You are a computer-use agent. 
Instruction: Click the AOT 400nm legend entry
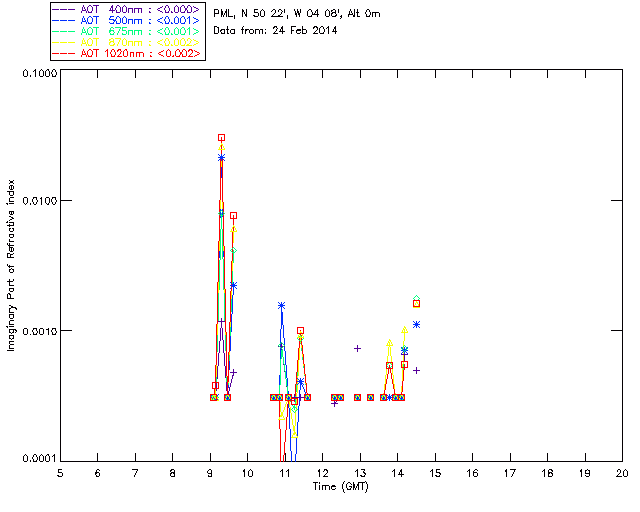pos(126,9)
